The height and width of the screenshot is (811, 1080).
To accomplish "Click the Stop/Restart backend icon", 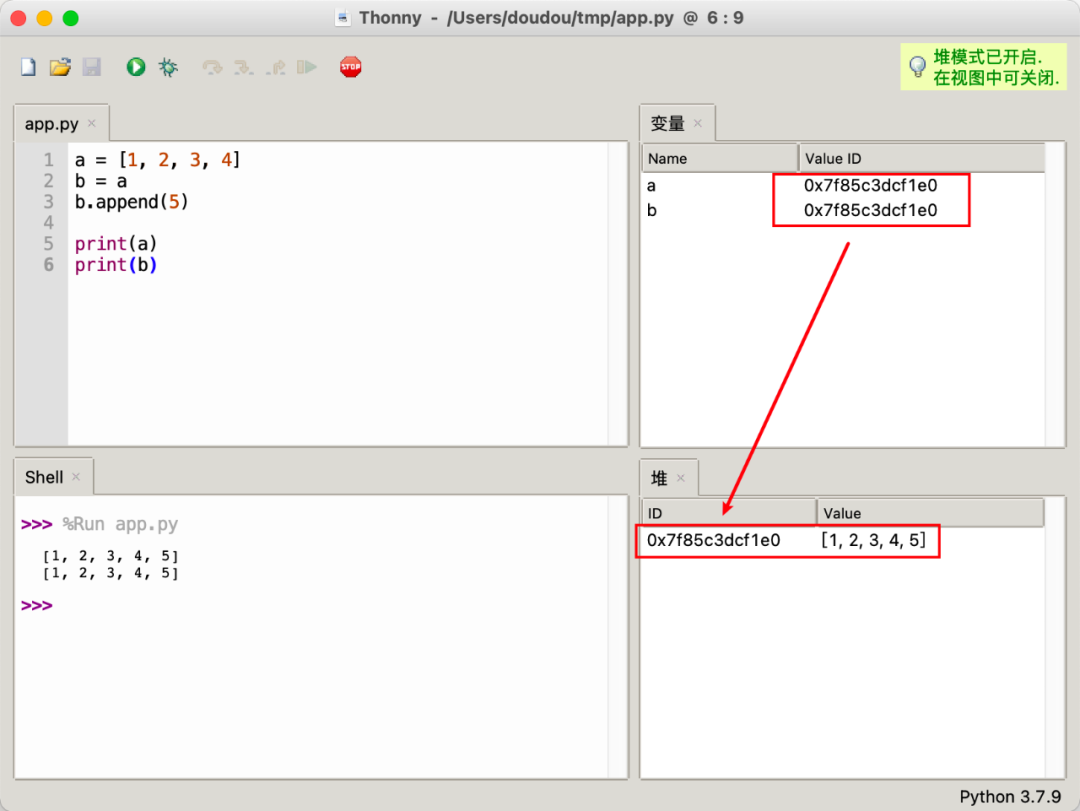I will (x=349, y=66).
